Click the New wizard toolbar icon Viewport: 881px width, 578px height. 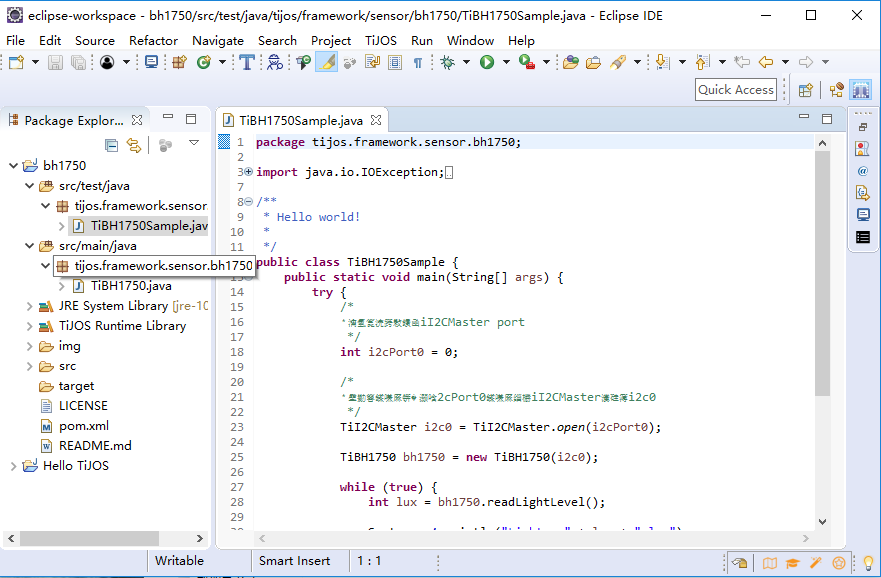pyautogui.click(x=16, y=62)
